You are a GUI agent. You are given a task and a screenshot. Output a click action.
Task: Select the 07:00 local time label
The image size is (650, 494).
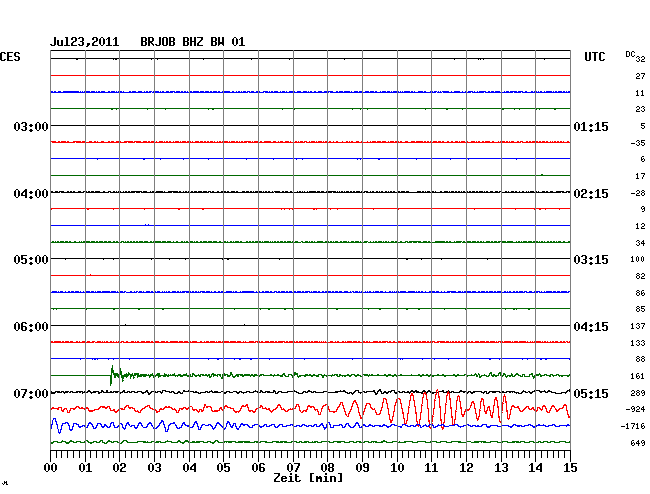[31, 393]
